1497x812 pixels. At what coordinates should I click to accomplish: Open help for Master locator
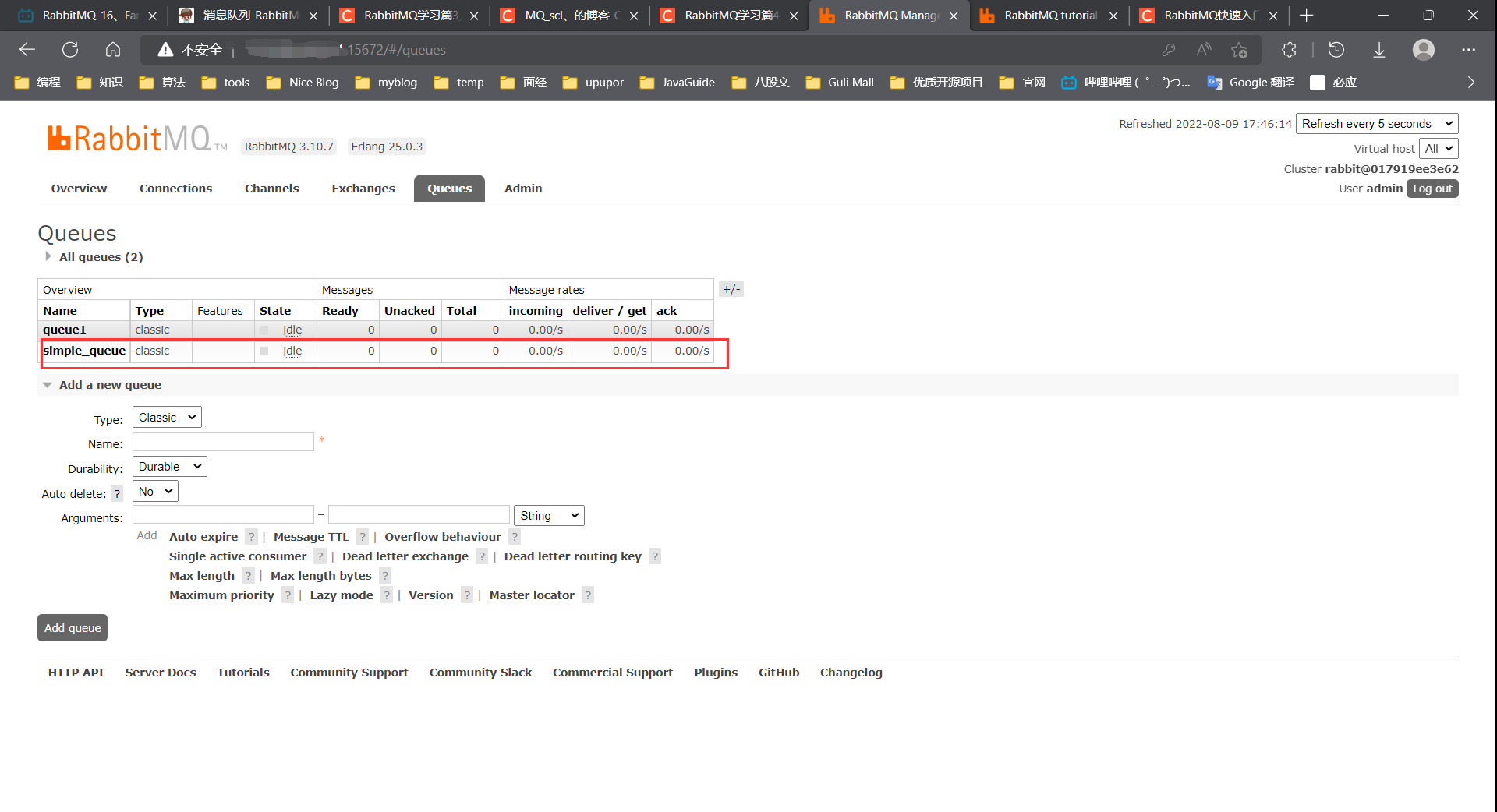(588, 595)
